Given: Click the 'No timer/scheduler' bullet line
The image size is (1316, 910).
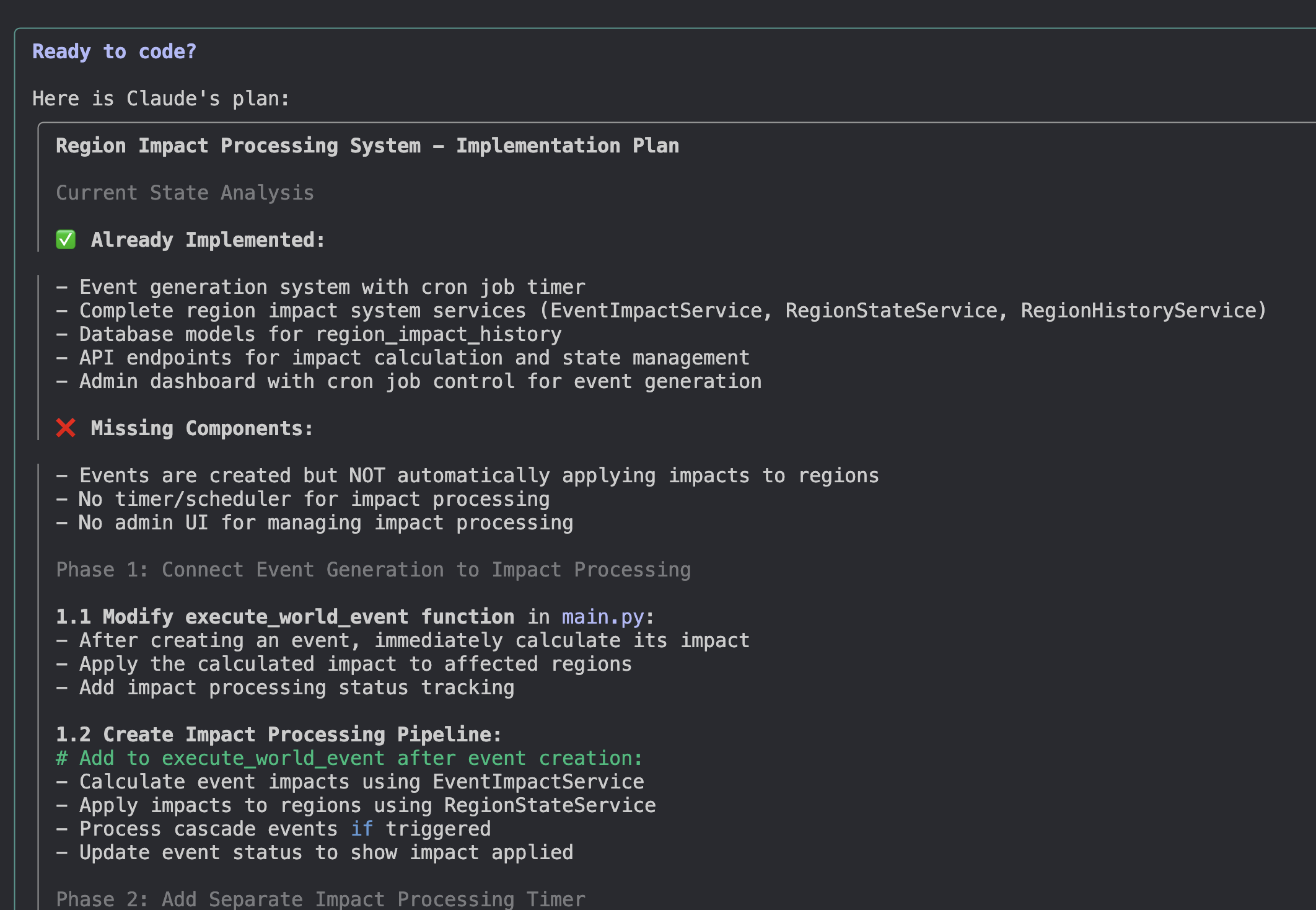Looking at the screenshot, I should pos(302,499).
